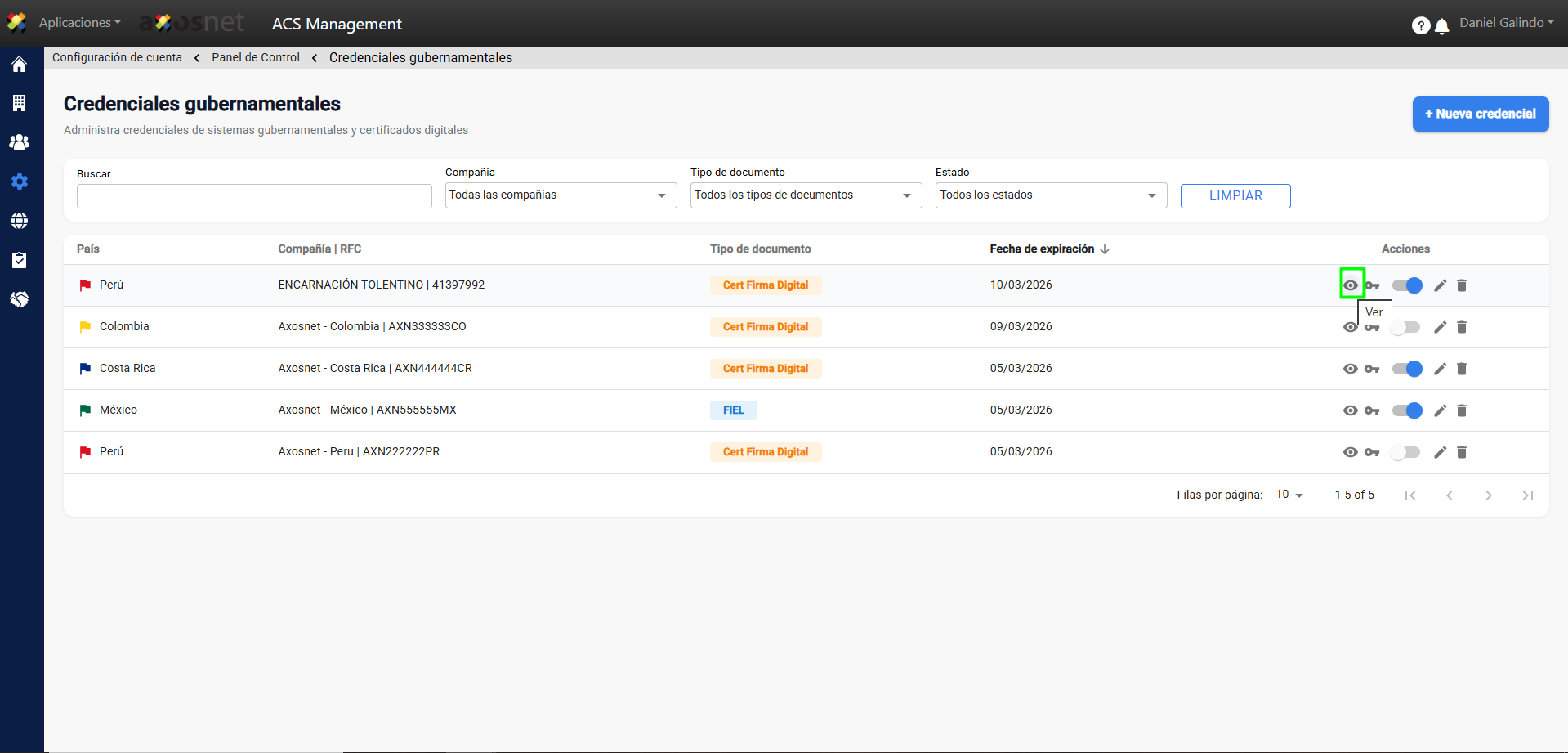Screen dimensions: 1568x753
Task: Click the Nueva credencial button
Action: click(1480, 114)
